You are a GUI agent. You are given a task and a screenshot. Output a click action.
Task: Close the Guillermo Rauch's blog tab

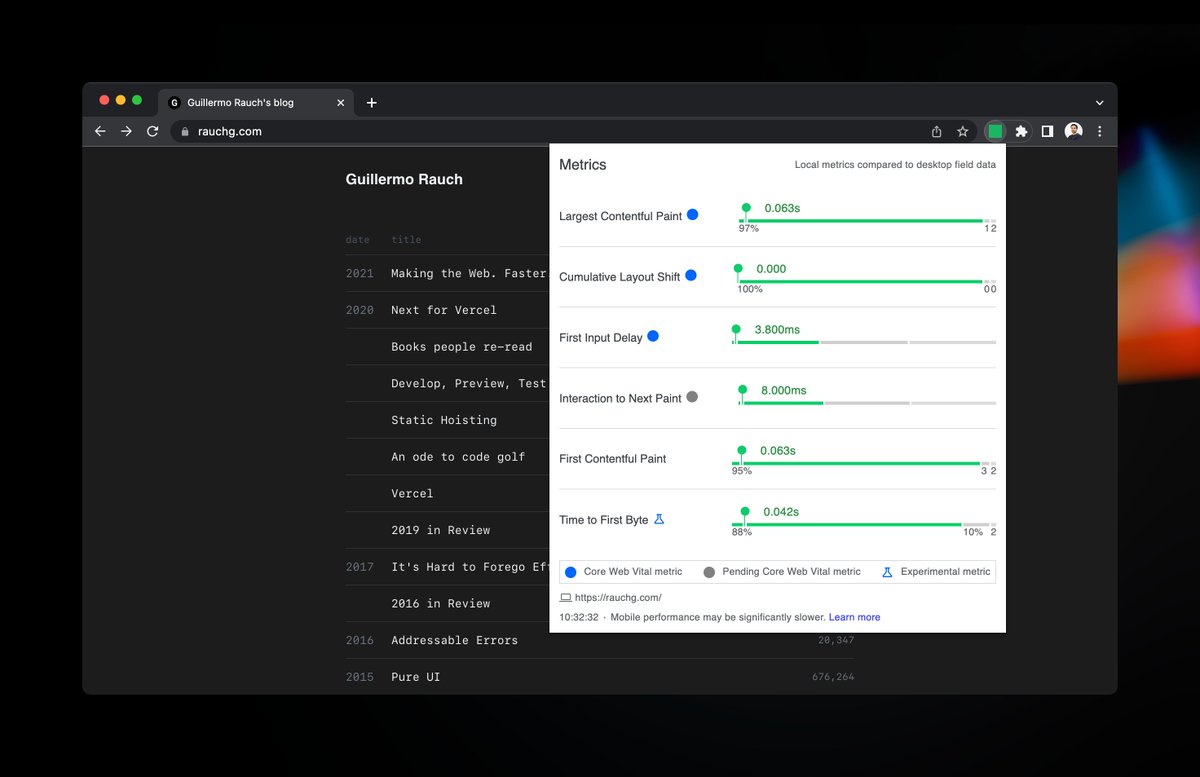coord(340,102)
